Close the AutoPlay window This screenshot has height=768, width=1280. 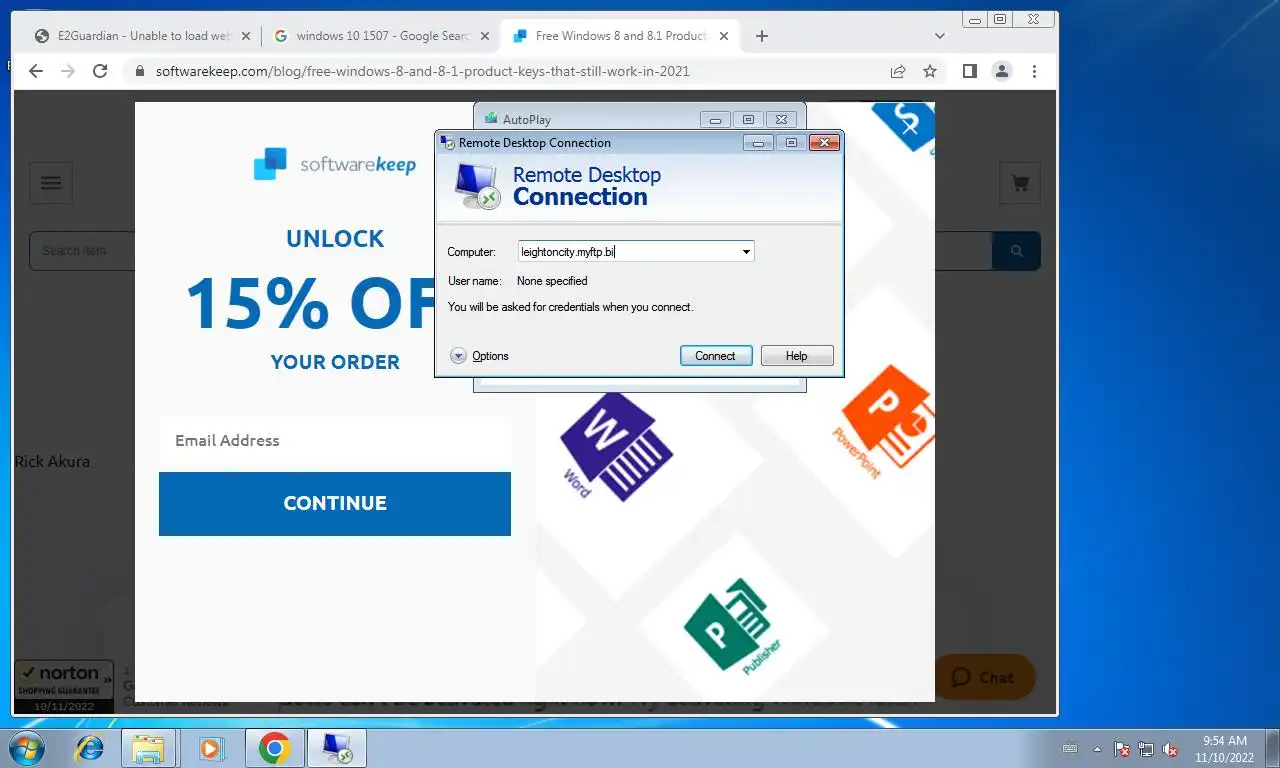(x=782, y=119)
